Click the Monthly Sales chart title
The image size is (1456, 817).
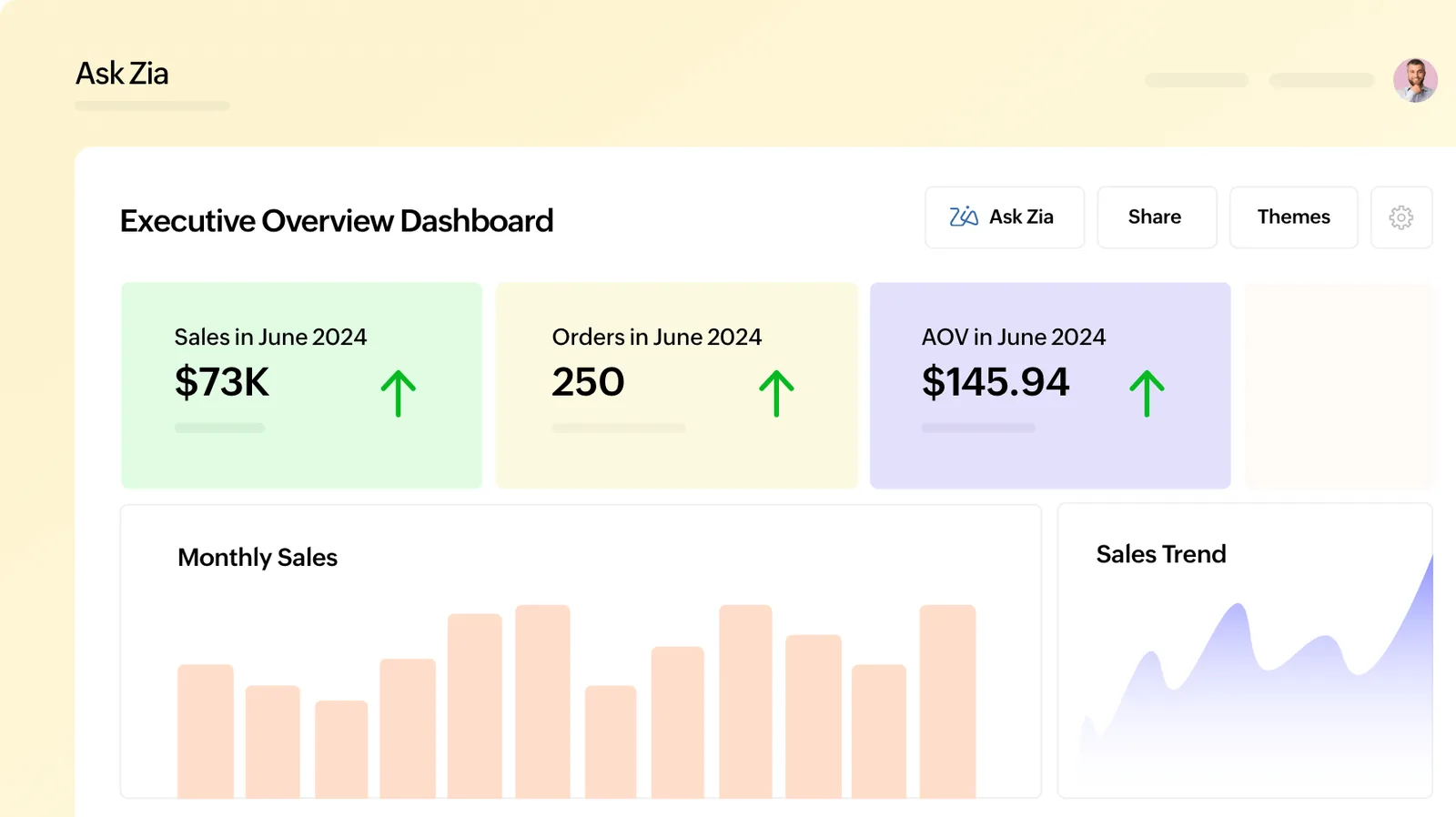[x=258, y=558]
